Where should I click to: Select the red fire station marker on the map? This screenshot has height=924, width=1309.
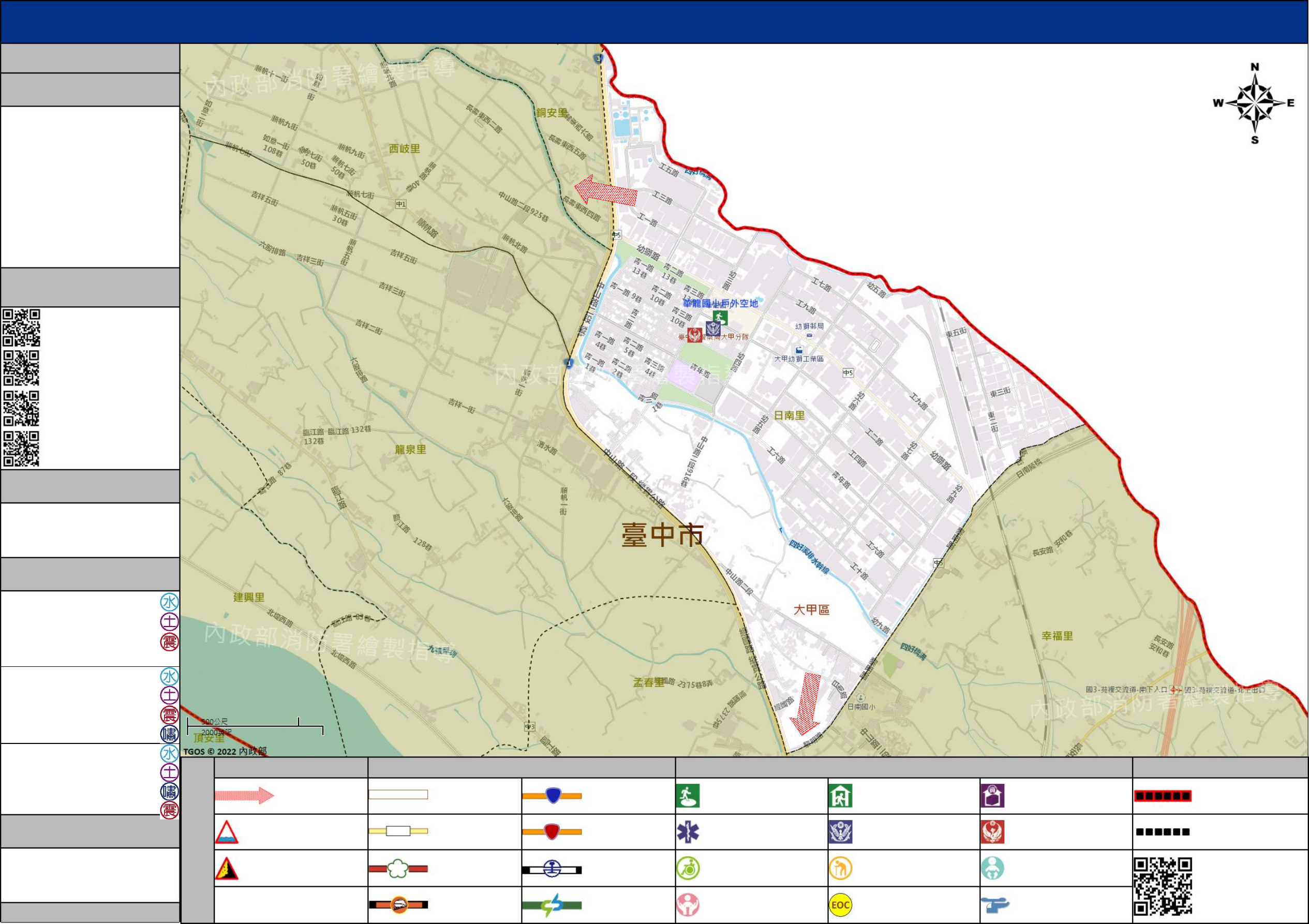(694, 335)
